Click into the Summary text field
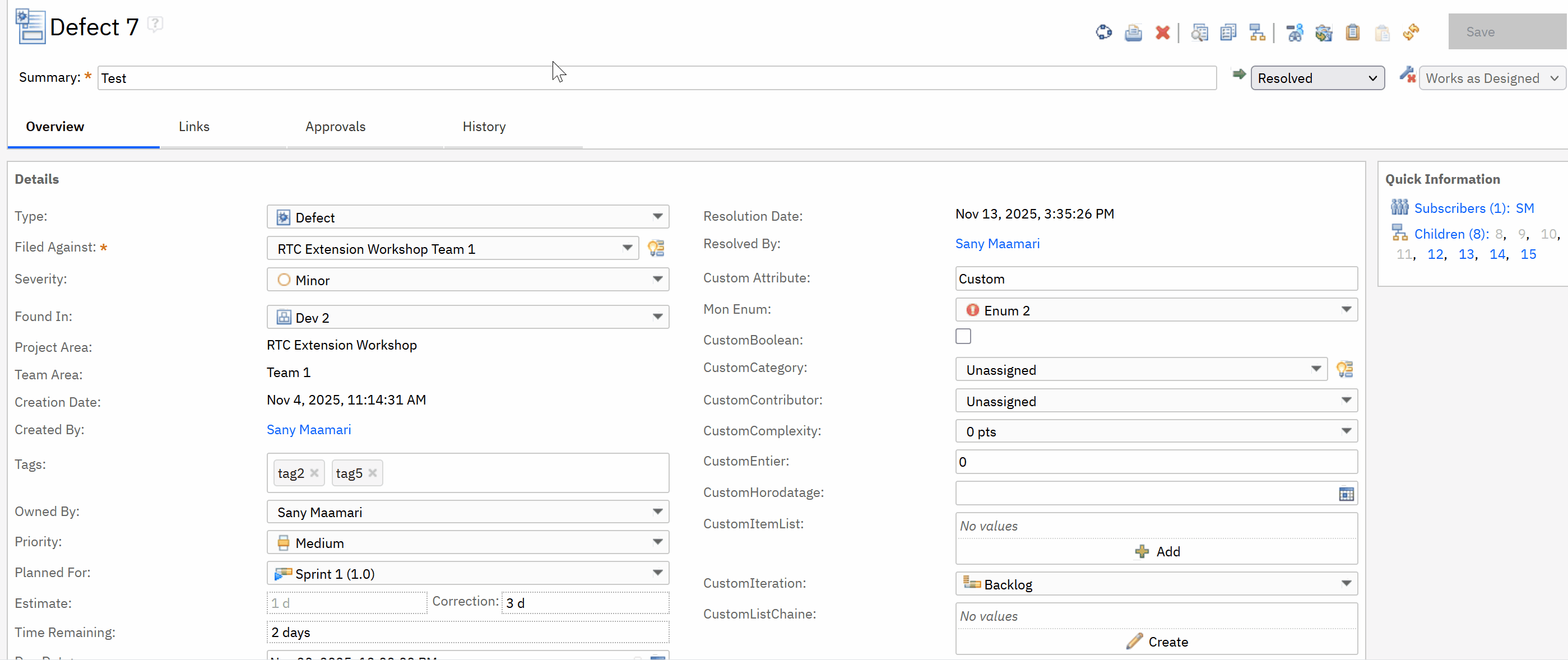This screenshot has width=1568, height=660. [x=657, y=78]
